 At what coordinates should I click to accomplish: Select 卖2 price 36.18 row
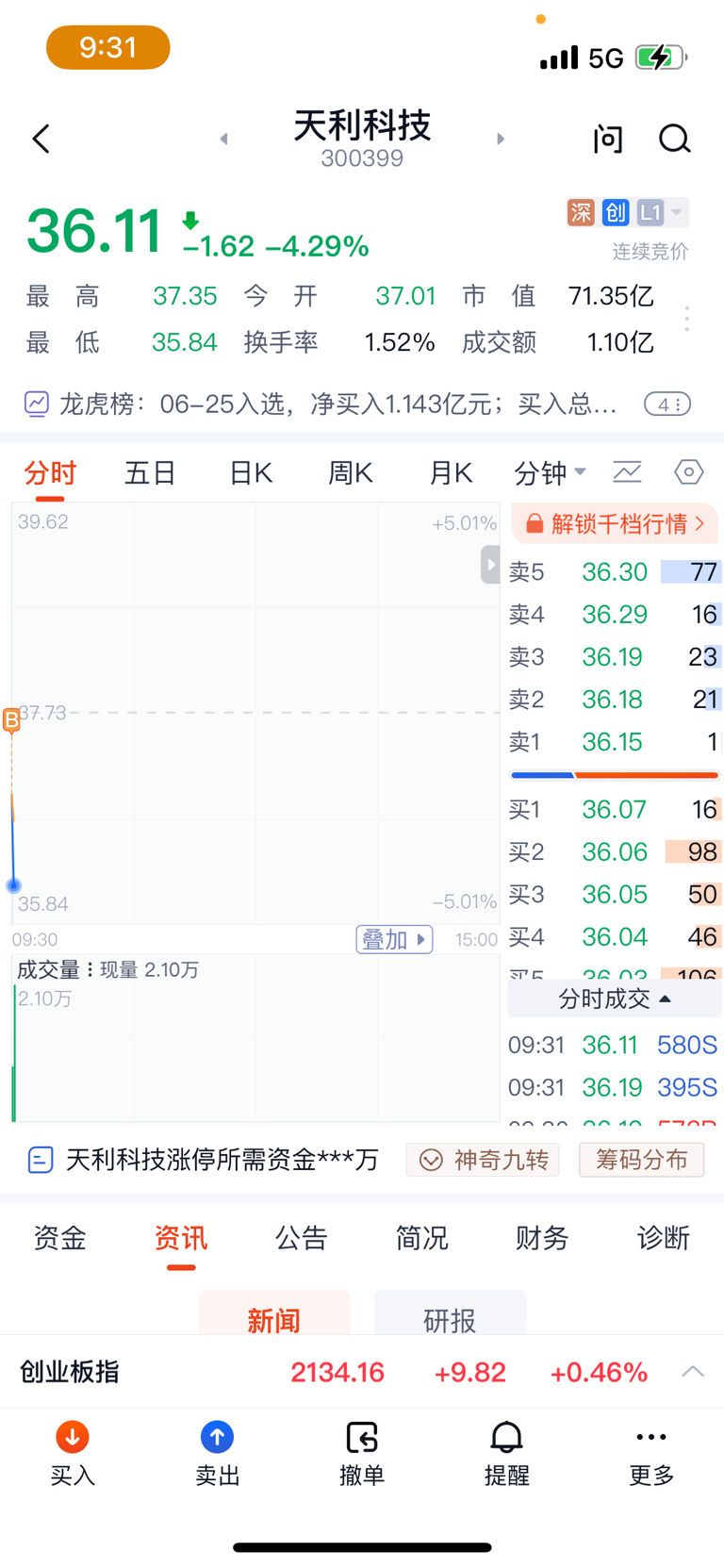(615, 699)
